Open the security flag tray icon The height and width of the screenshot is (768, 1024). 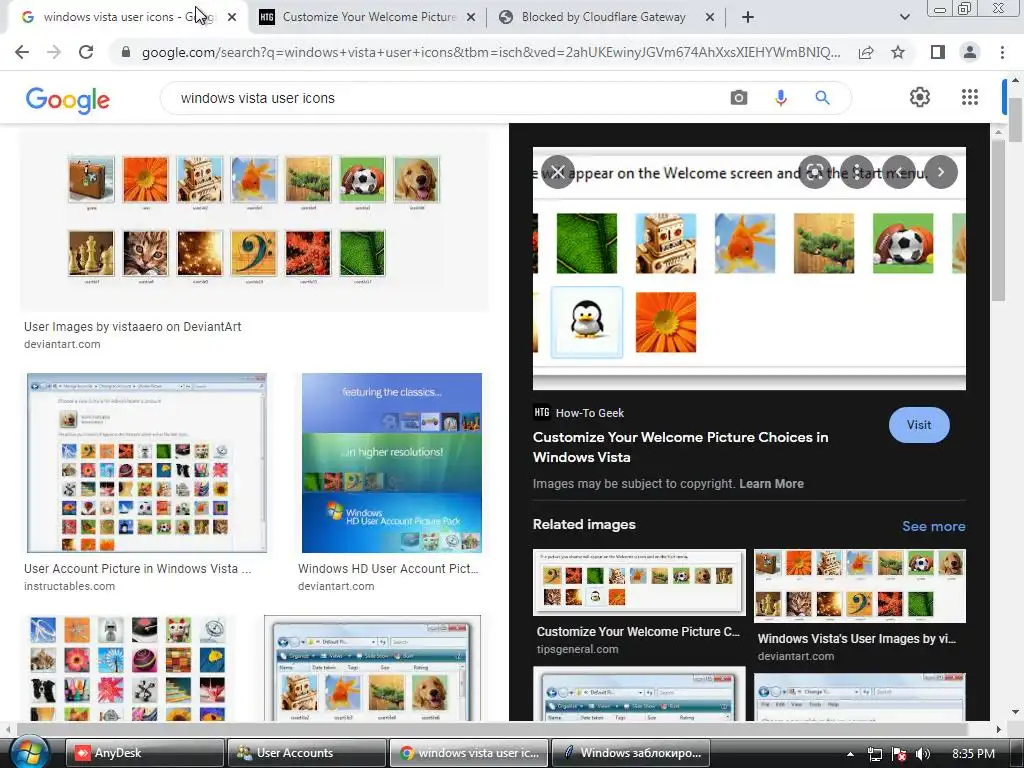(899, 754)
